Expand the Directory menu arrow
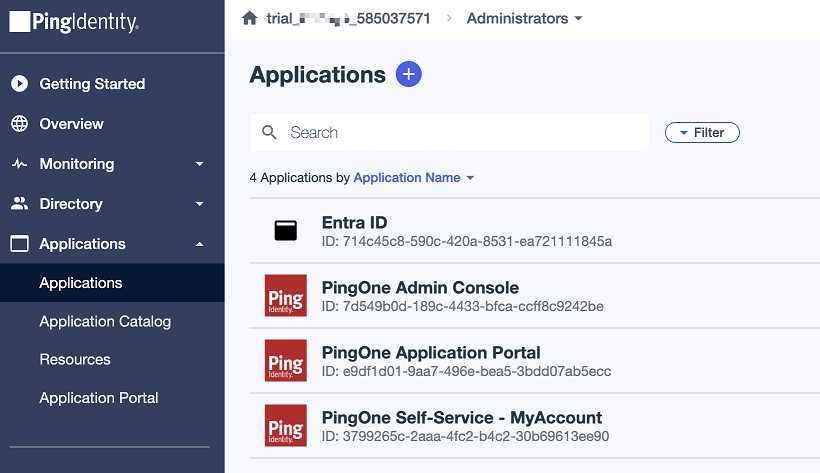This screenshot has height=473, width=820. pos(199,204)
